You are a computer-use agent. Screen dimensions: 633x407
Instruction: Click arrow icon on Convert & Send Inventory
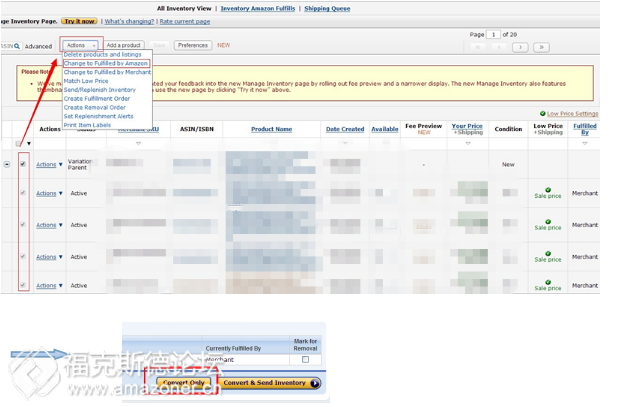(314, 383)
